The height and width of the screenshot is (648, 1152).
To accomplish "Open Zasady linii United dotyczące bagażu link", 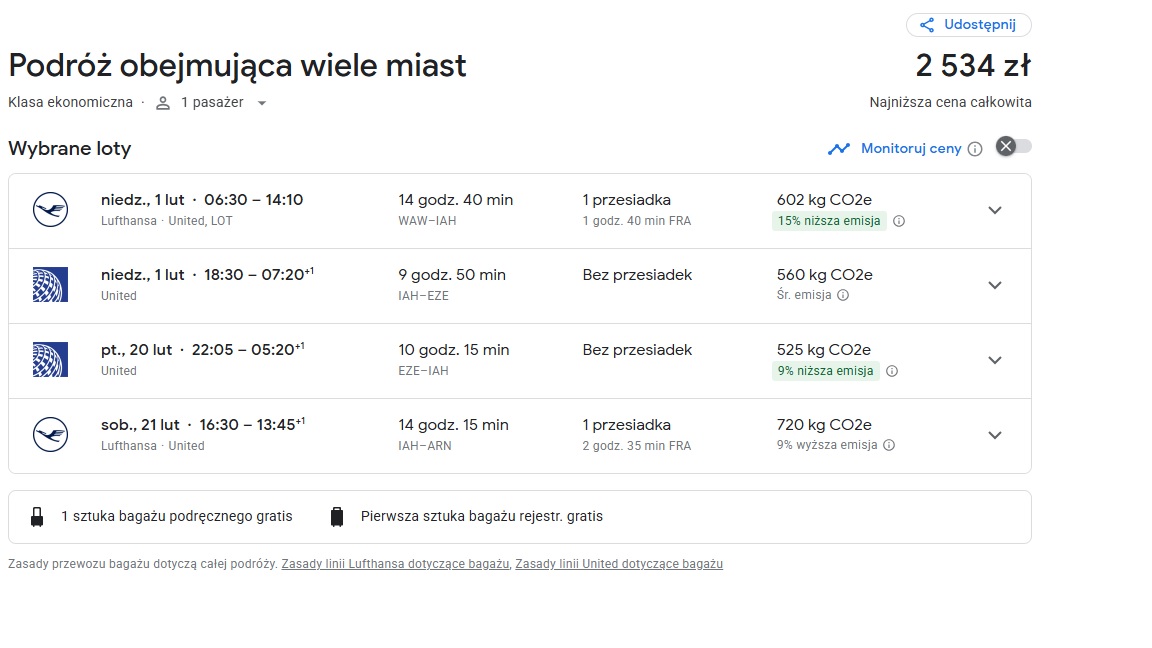I will tap(619, 564).
